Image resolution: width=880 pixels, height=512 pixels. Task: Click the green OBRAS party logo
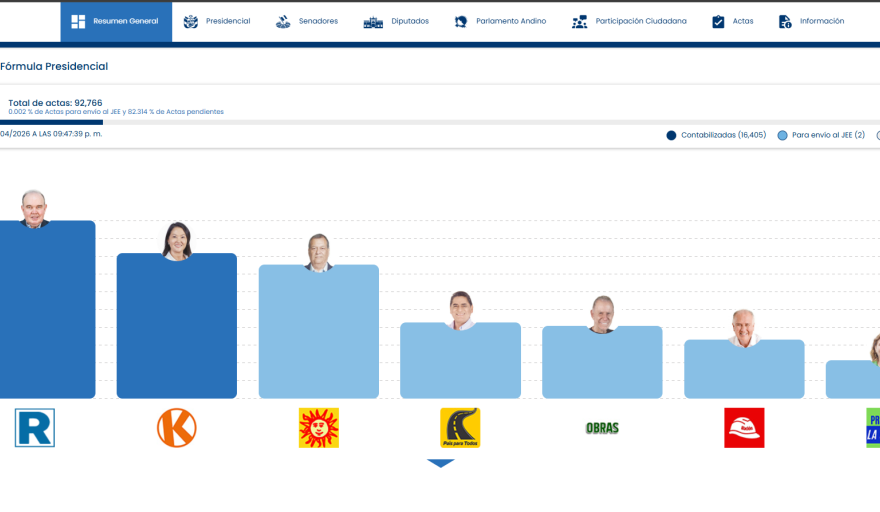pos(602,428)
